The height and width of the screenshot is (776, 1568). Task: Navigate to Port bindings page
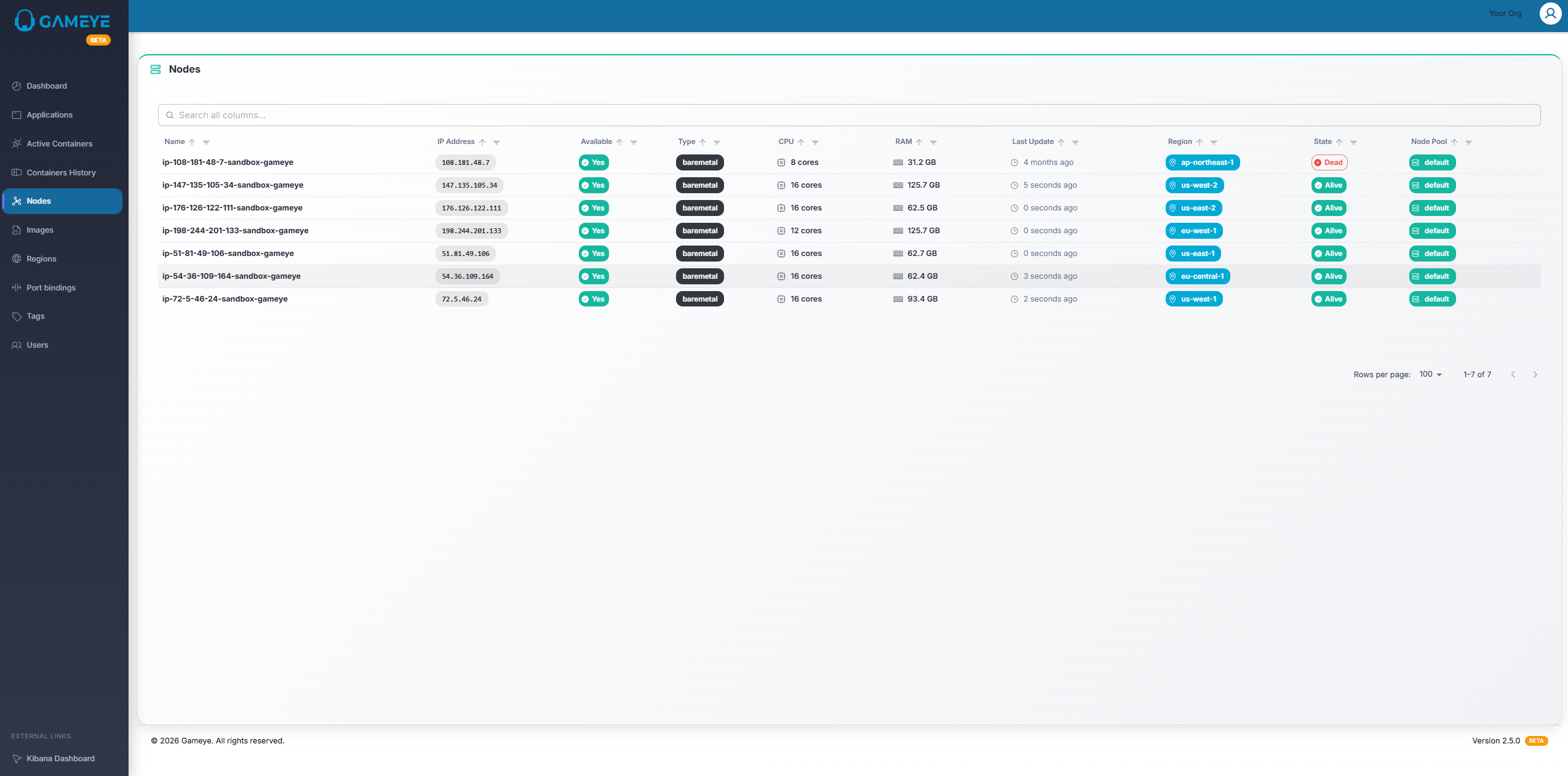pyautogui.click(x=51, y=287)
